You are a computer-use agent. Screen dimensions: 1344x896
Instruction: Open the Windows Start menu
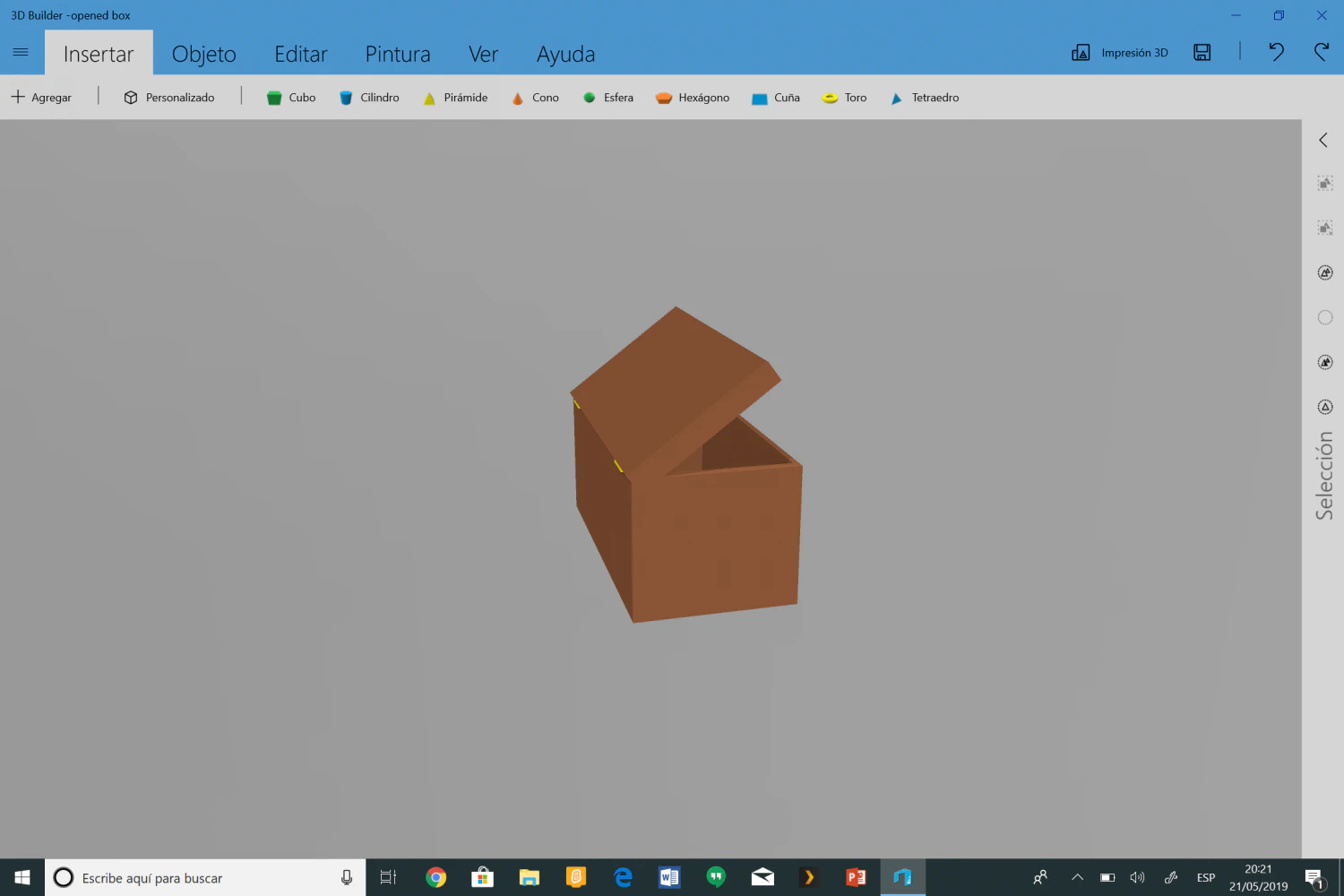click(22, 877)
